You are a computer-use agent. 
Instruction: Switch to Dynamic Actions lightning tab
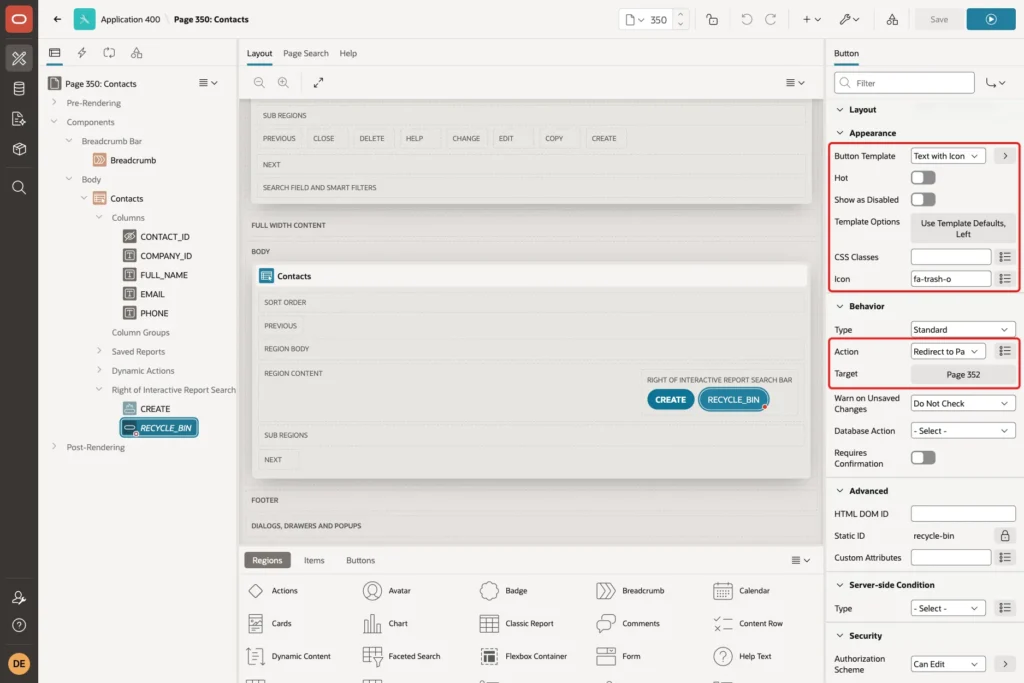(82, 53)
